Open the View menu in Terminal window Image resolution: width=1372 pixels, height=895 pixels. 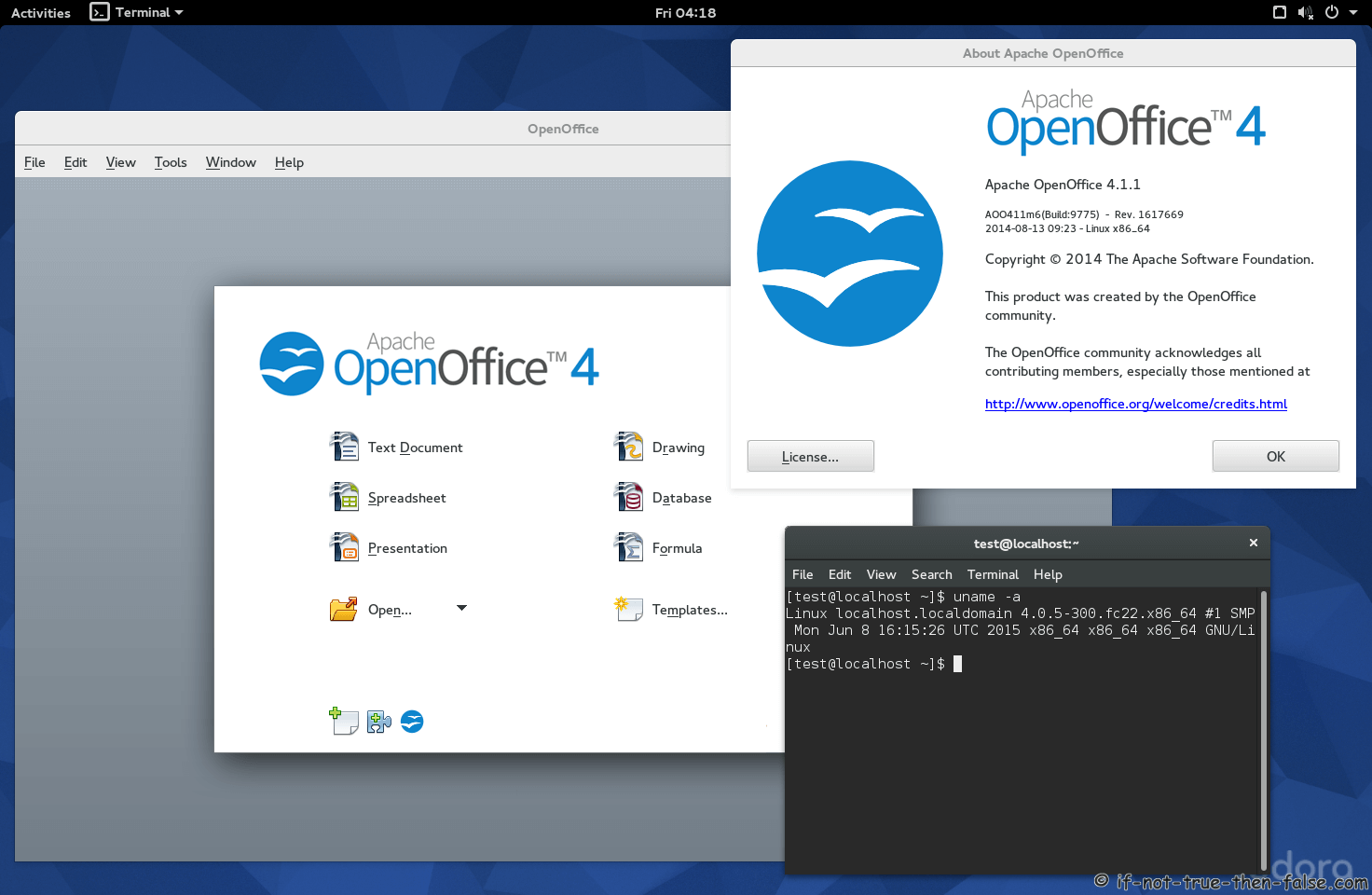coord(881,574)
